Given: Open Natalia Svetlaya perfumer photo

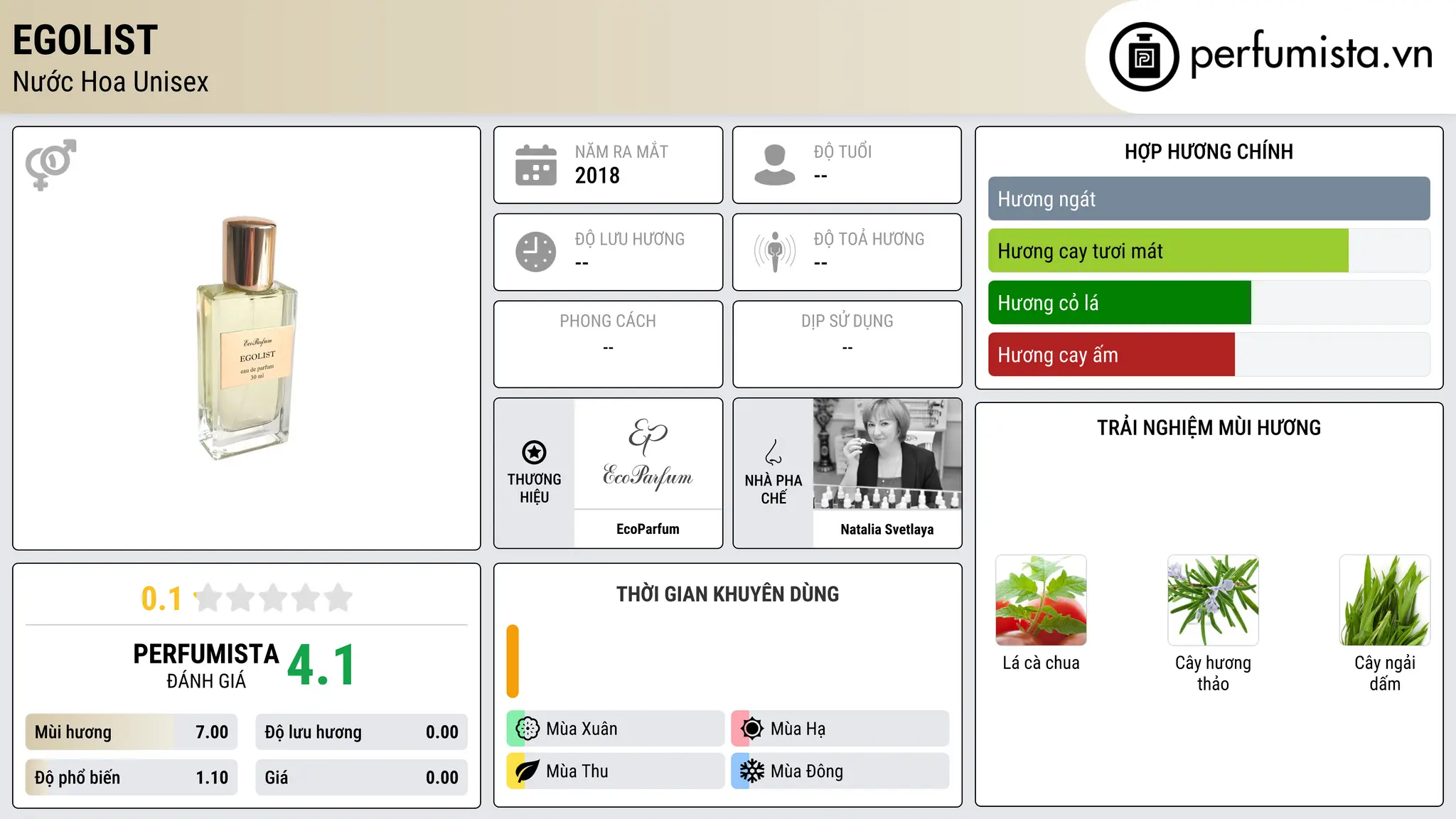Looking at the screenshot, I should (x=887, y=454).
